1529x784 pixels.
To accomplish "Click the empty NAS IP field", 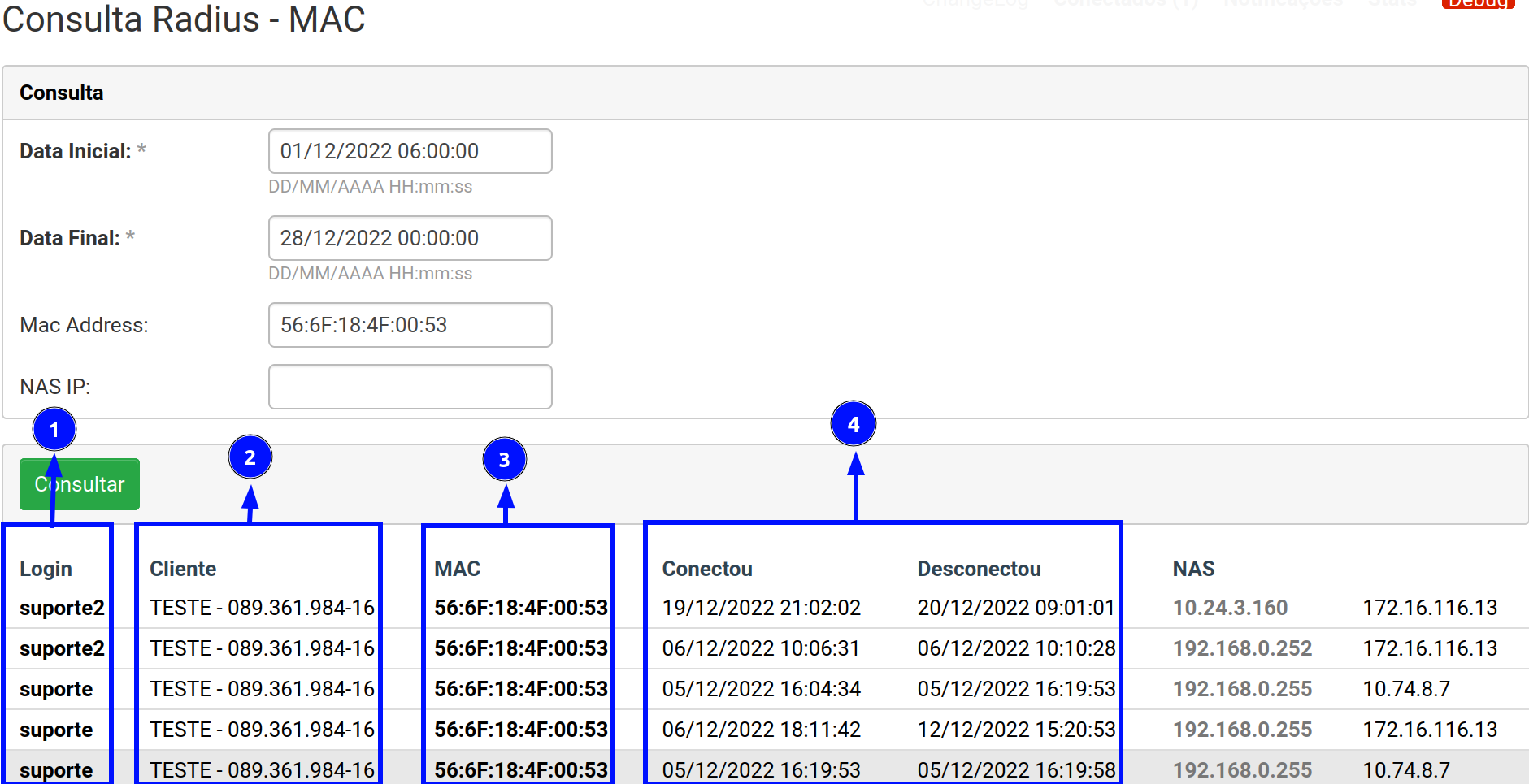I will pyautogui.click(x=410, y=387).
